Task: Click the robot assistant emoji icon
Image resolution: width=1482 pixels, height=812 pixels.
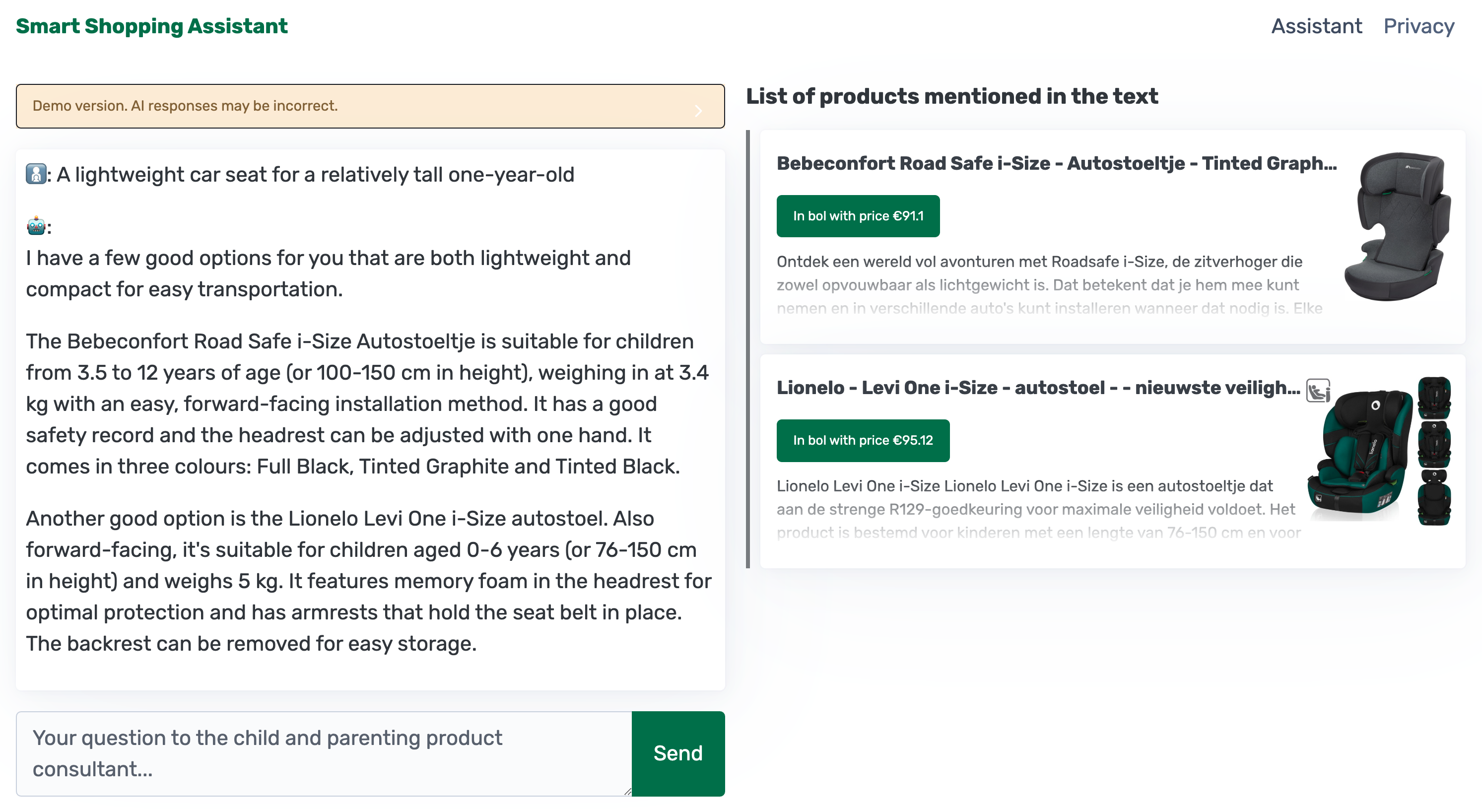Action: coord(36,226)
